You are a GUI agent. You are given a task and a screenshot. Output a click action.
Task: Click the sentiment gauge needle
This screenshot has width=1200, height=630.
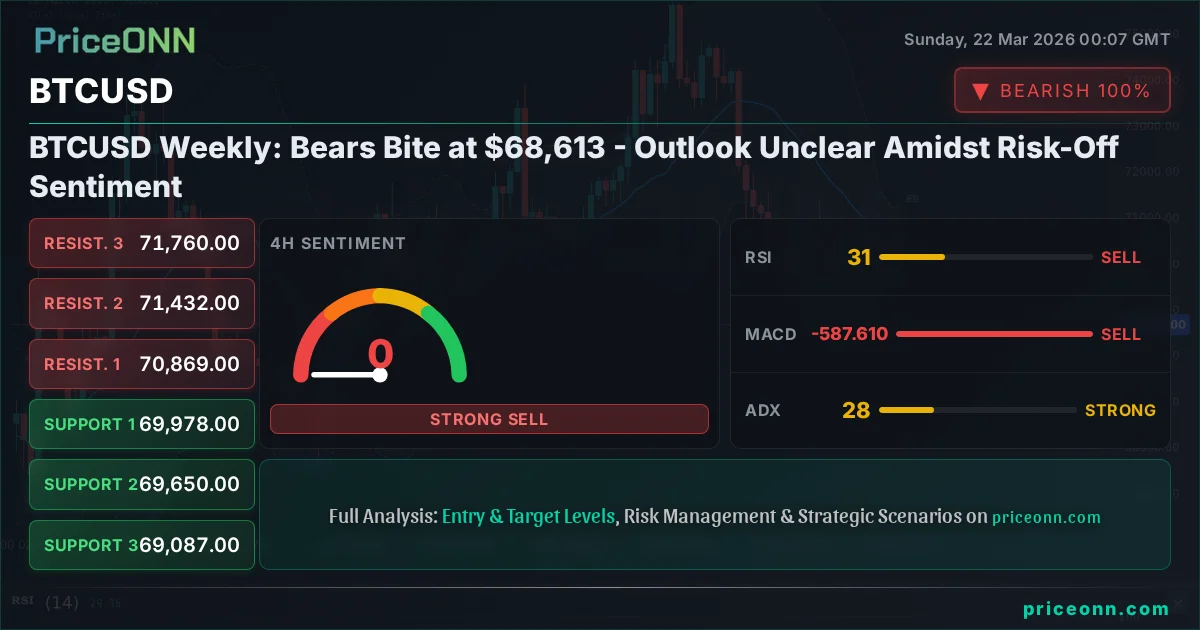click(346, 375)
